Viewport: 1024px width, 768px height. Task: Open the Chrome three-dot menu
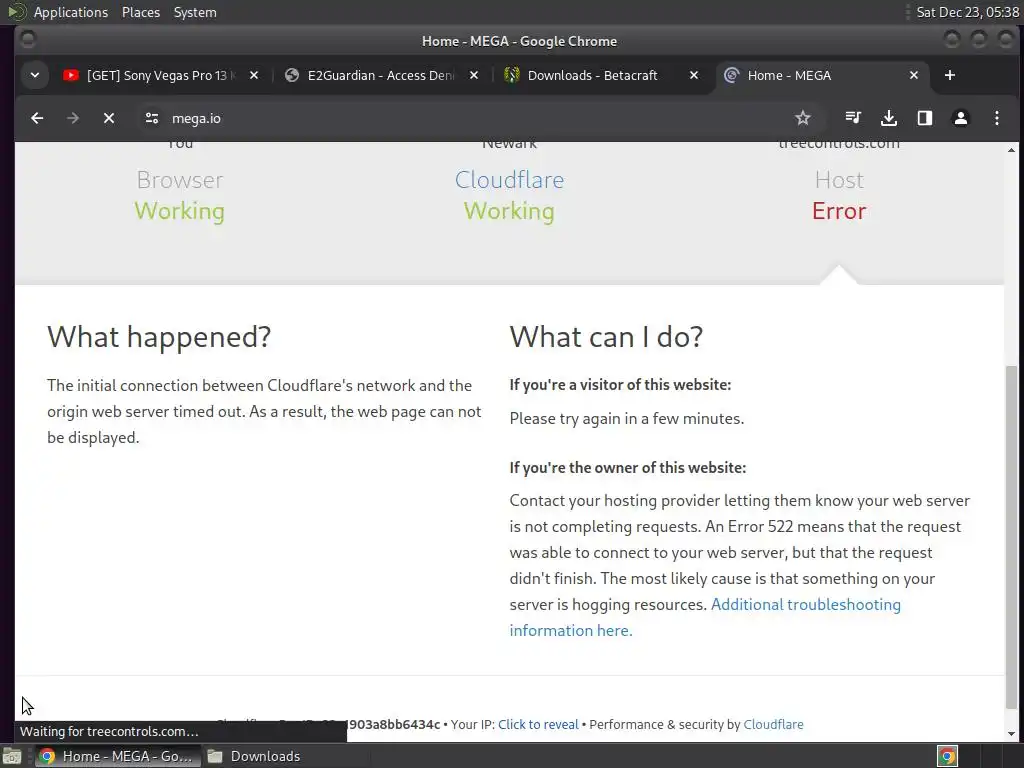click(997, 118)
